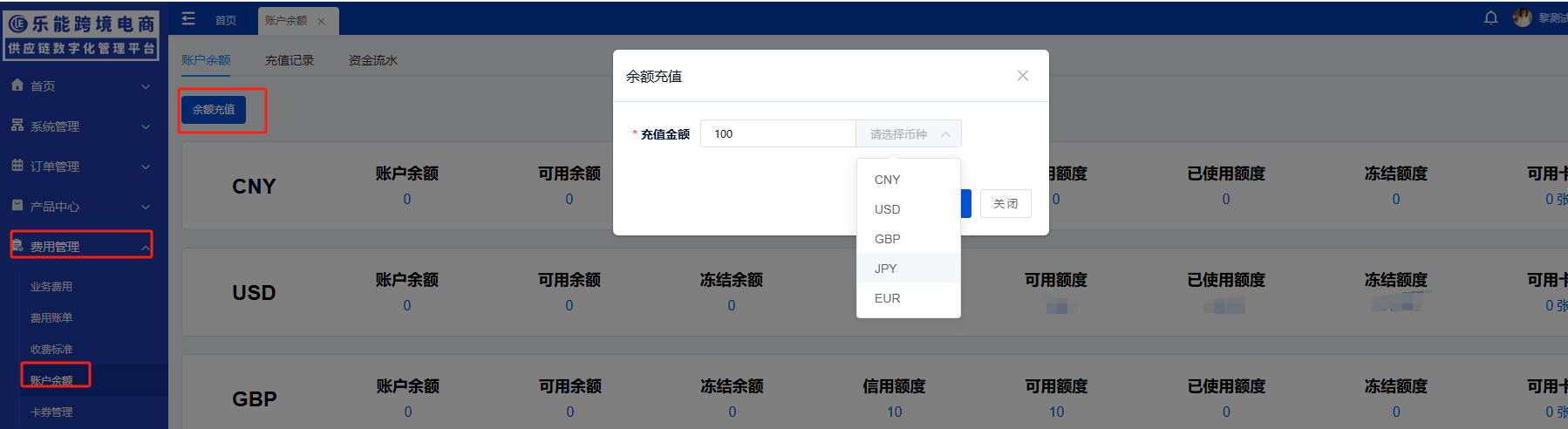Choose EUR from the currency list
The image size is (1568, 429).
point(909,298)
